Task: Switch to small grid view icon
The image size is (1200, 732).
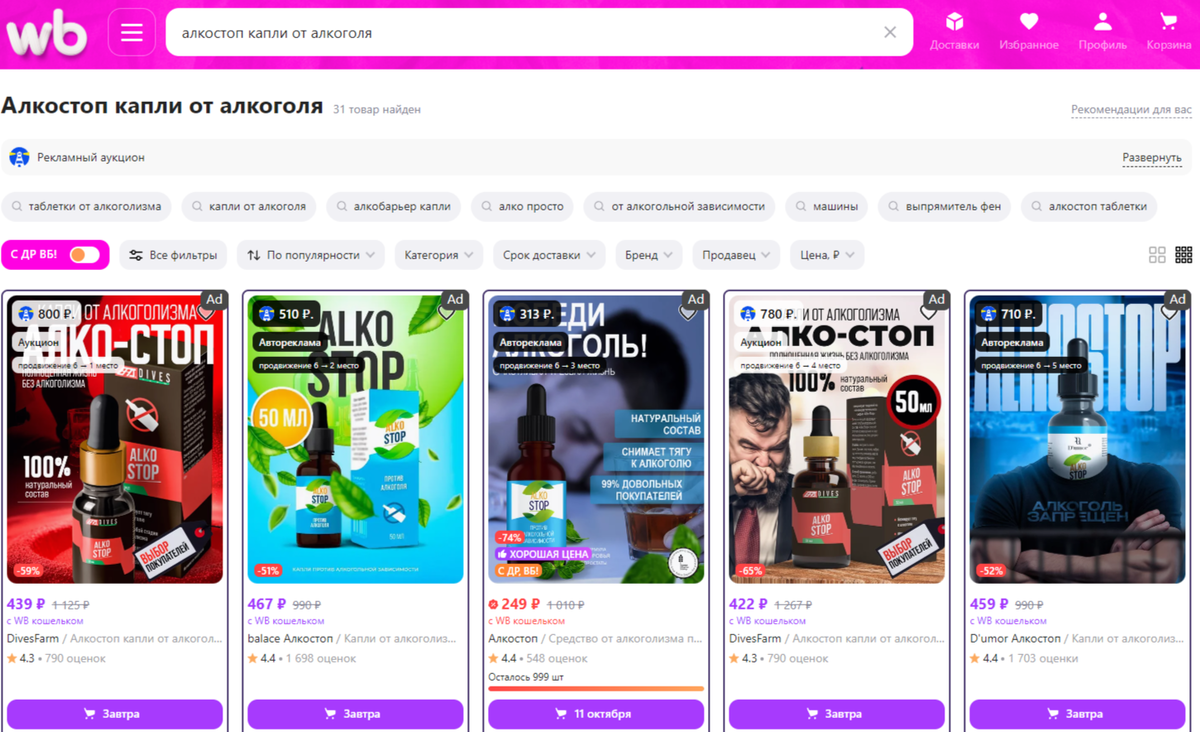Action: coord(1184,255)
